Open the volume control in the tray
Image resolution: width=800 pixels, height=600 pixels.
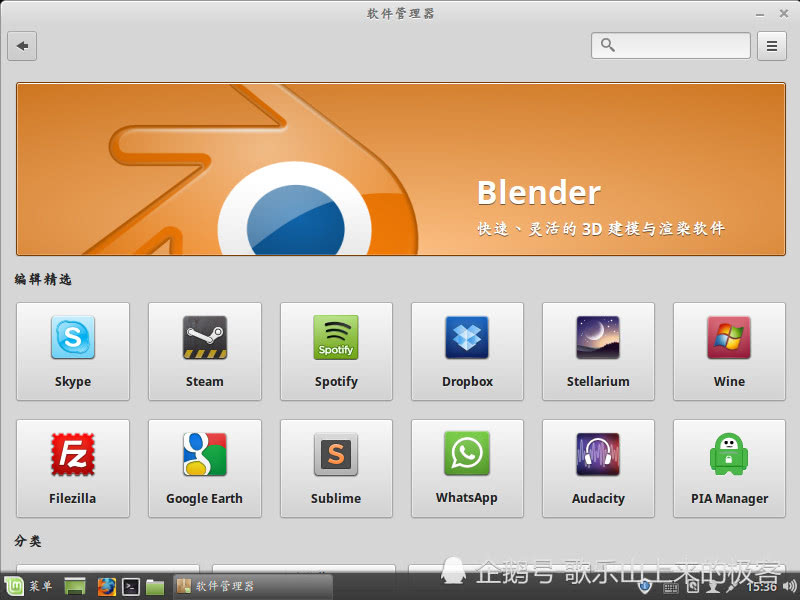coord(790,586)
